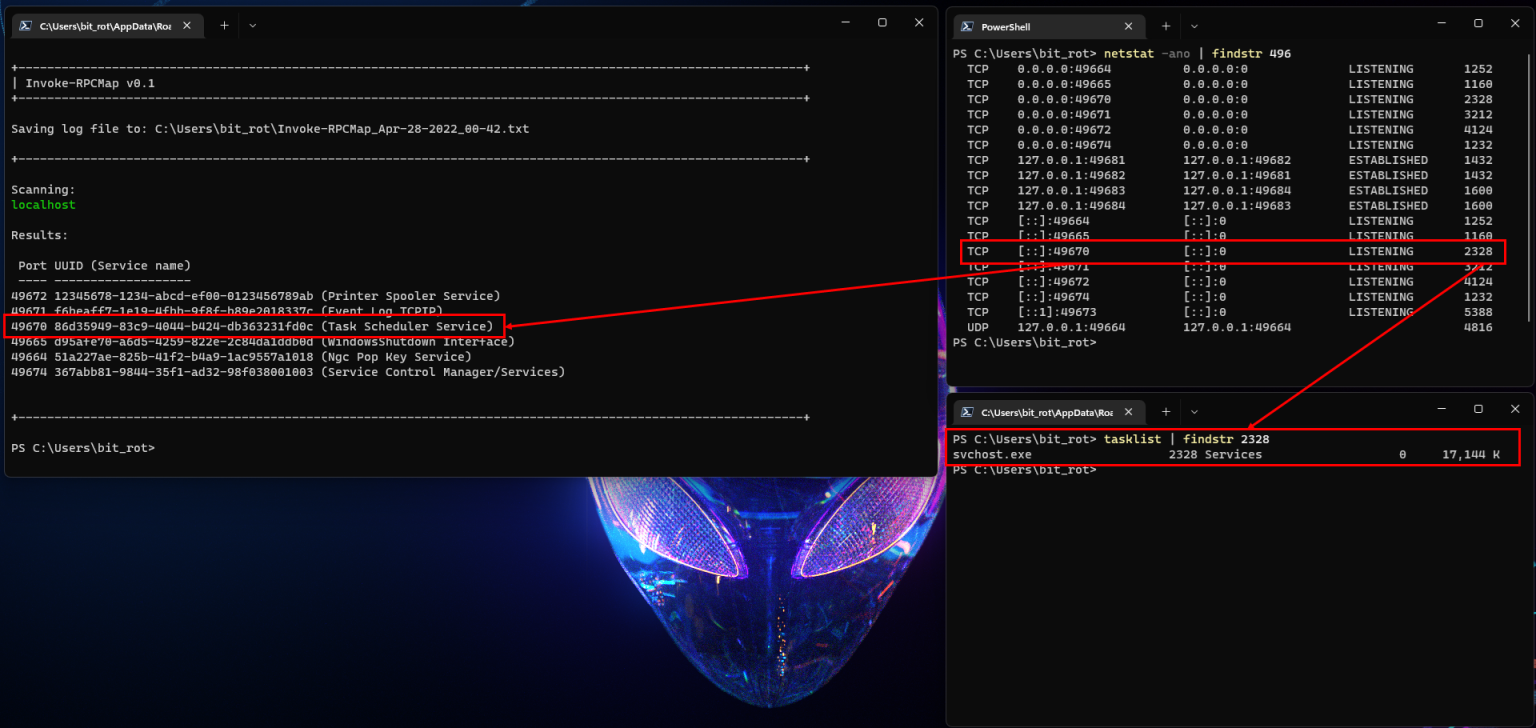
Task: Click the localhost text under Scanning
Action: tap(43, 204)
